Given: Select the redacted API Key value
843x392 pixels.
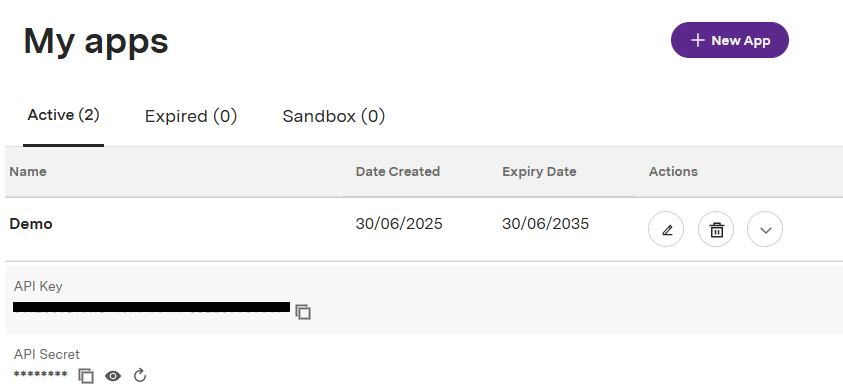Looking at the screenshot, I should point(152,307).
